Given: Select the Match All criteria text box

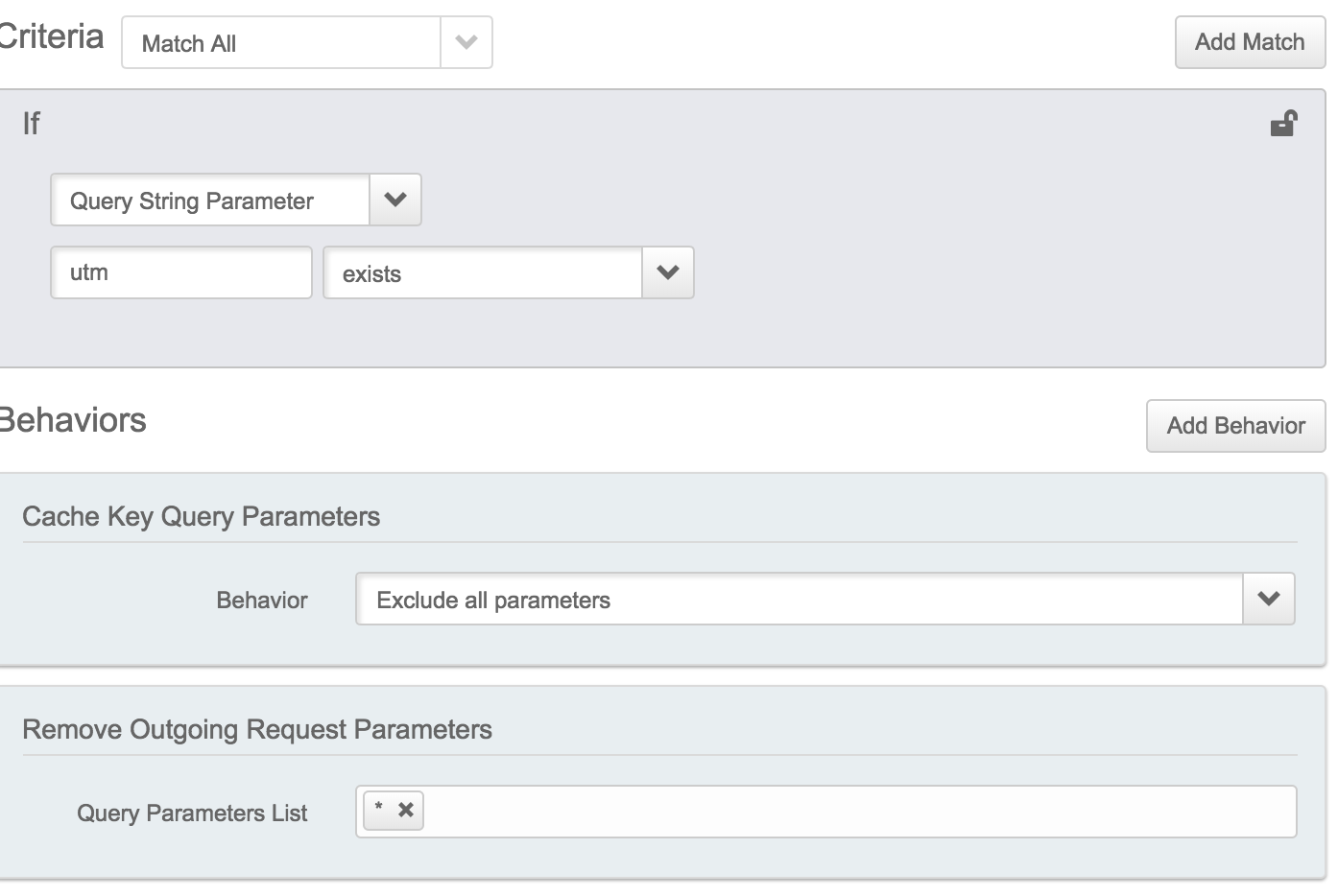Looking at the screenshot, I should click(x=280, y=43).
